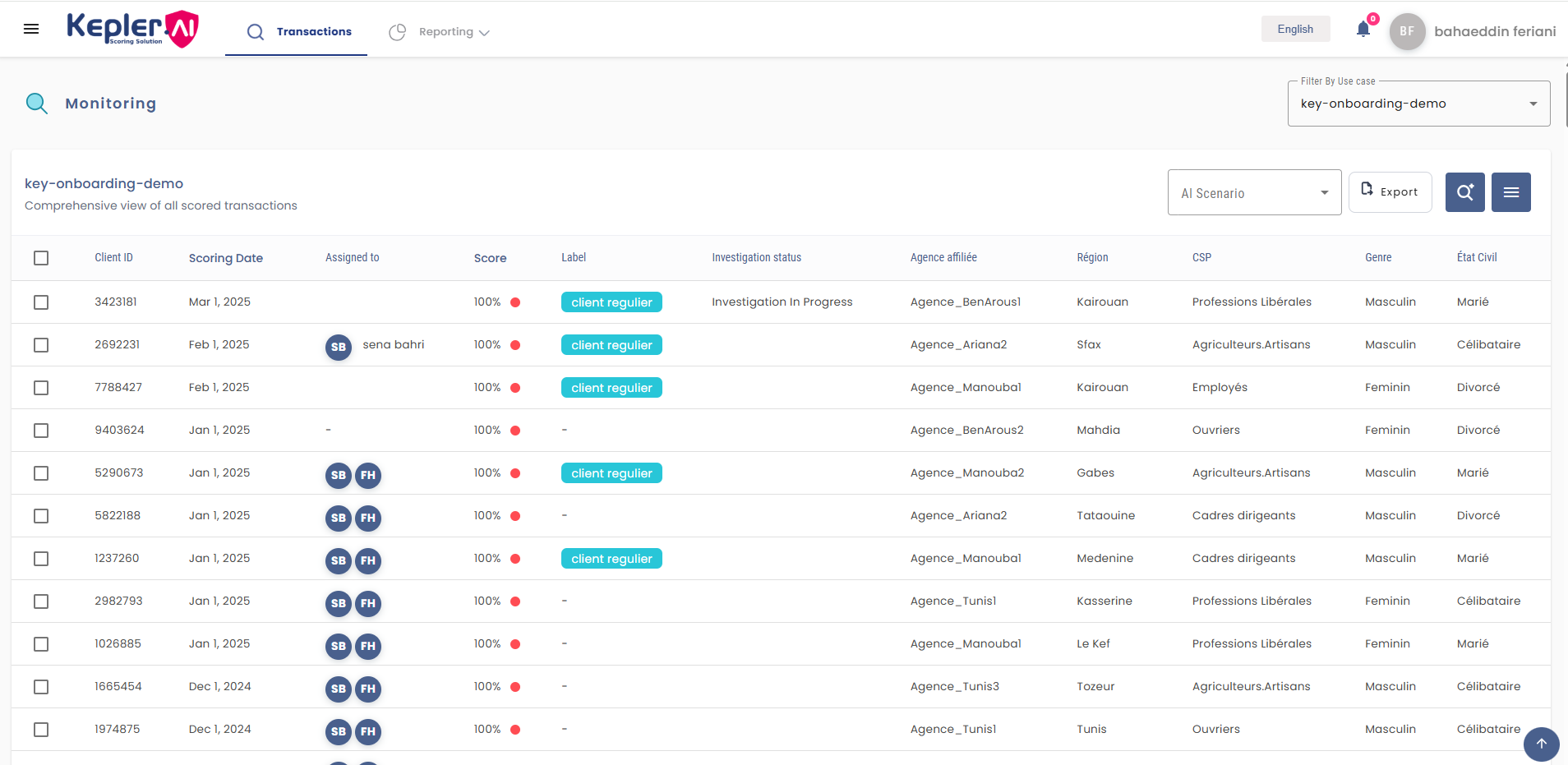Click the BF profile avatar icon
The width and height of the screenshot is (1568, 765).
point(1405,31)
